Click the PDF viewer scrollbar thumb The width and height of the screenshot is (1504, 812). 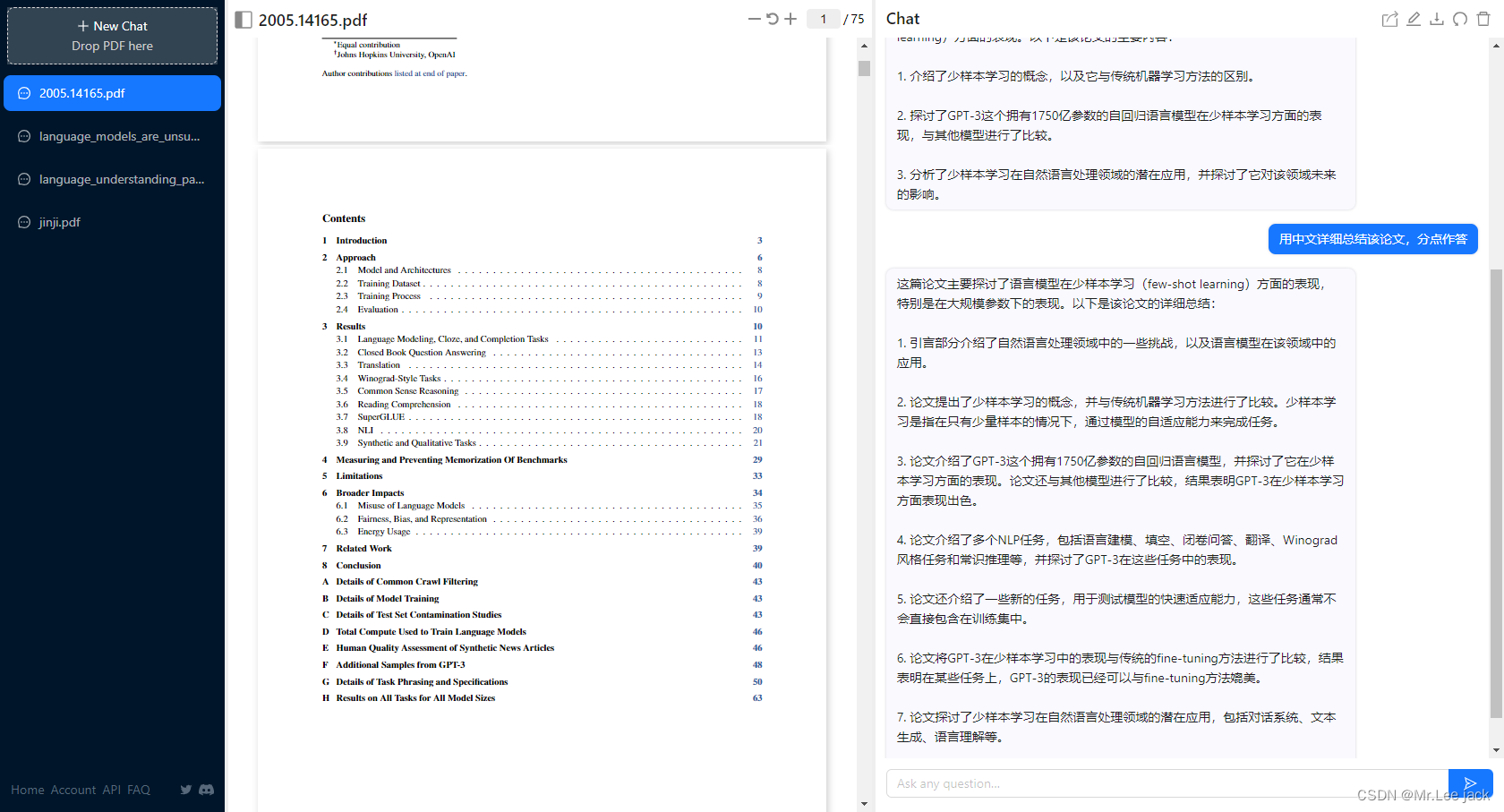[x=864, y=68]
